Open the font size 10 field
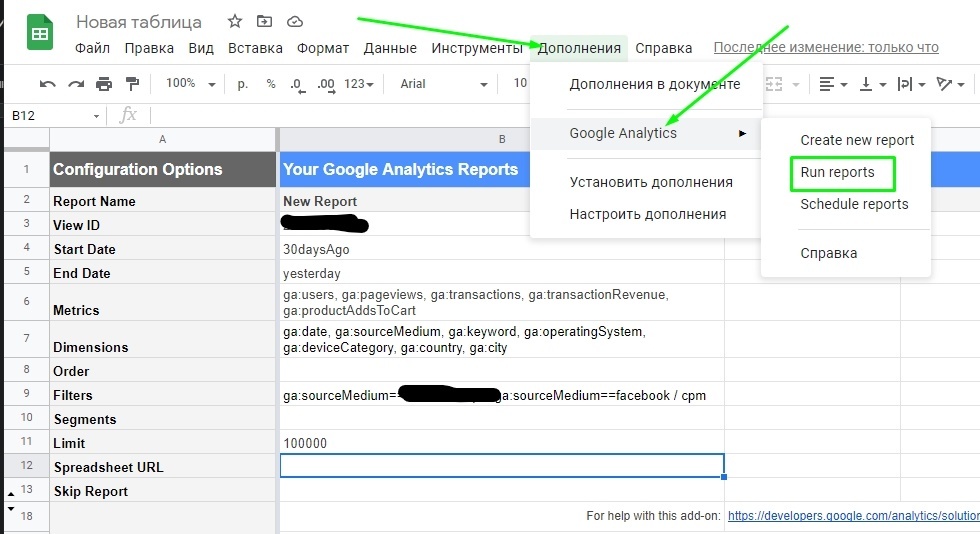Viewport: 980px width, 534px height. (520, 83)
